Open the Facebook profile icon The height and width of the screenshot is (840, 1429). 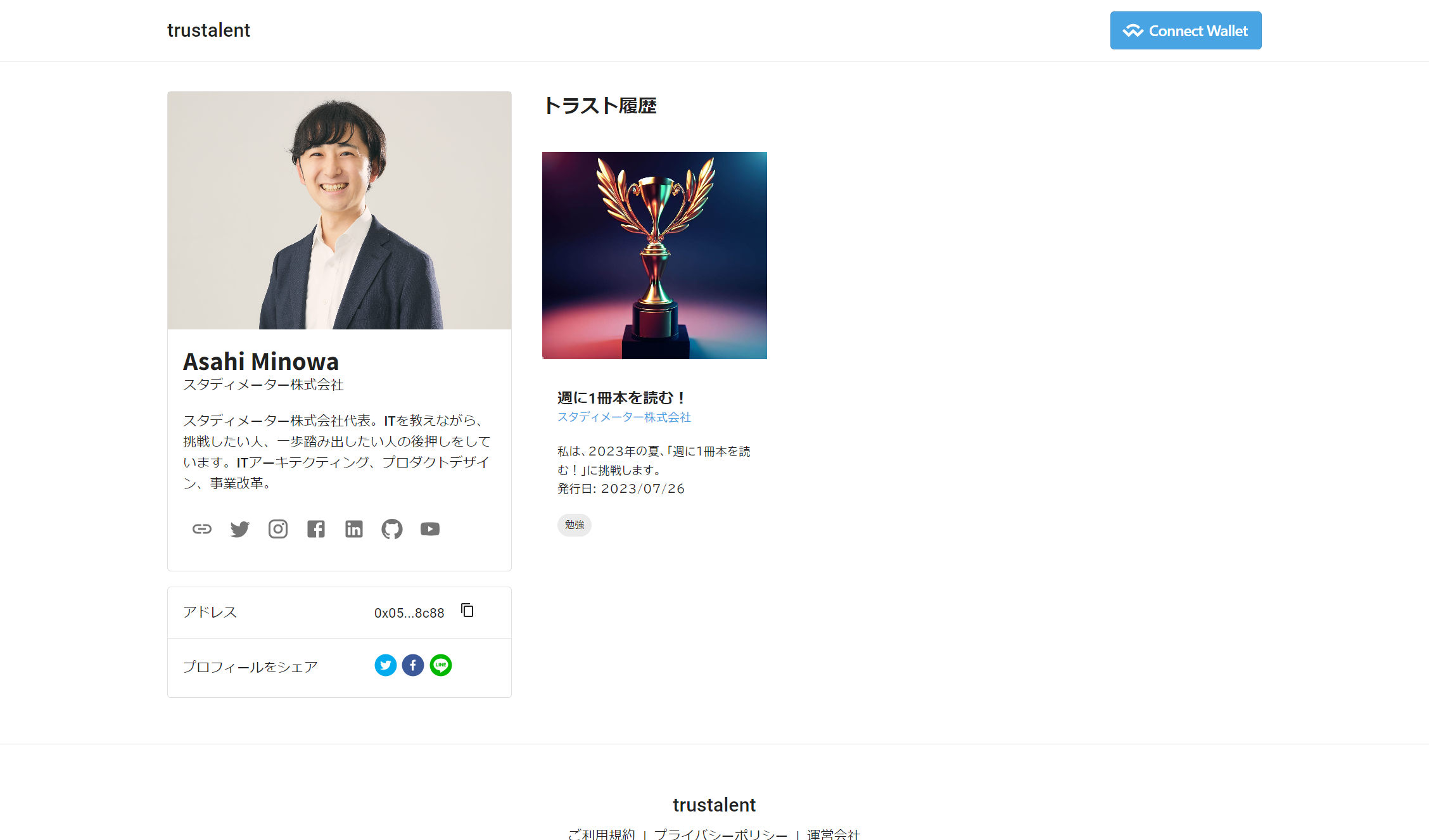pyautogui.click(x=315, y=528)
